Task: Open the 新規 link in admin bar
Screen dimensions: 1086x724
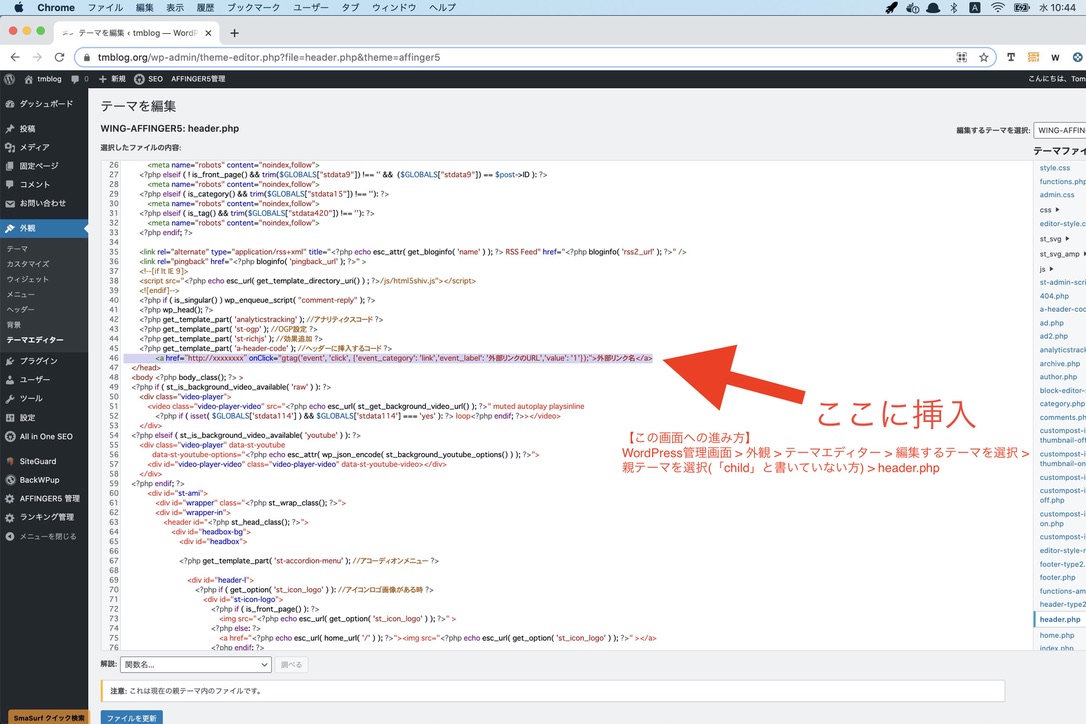Action: [112, 79]
